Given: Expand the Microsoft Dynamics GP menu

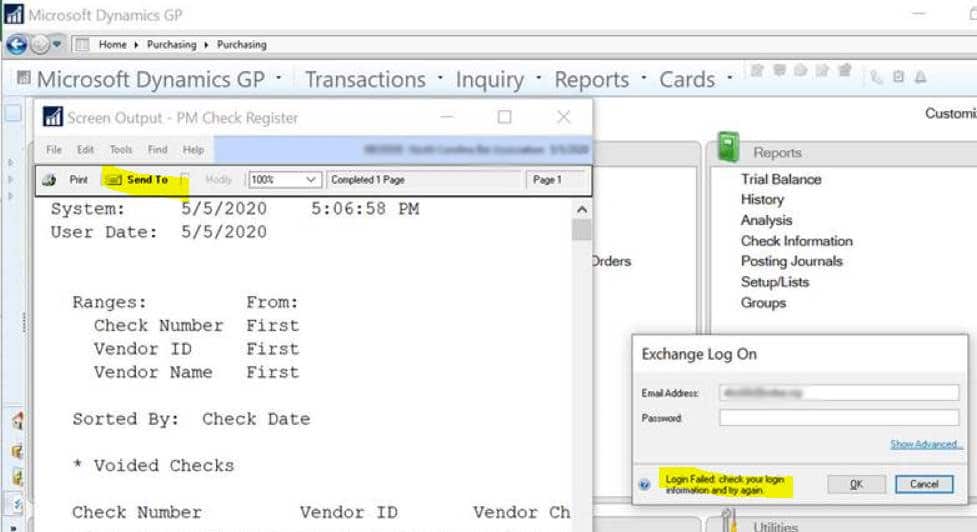Looking at the screenshot, I should pos(159,79).
